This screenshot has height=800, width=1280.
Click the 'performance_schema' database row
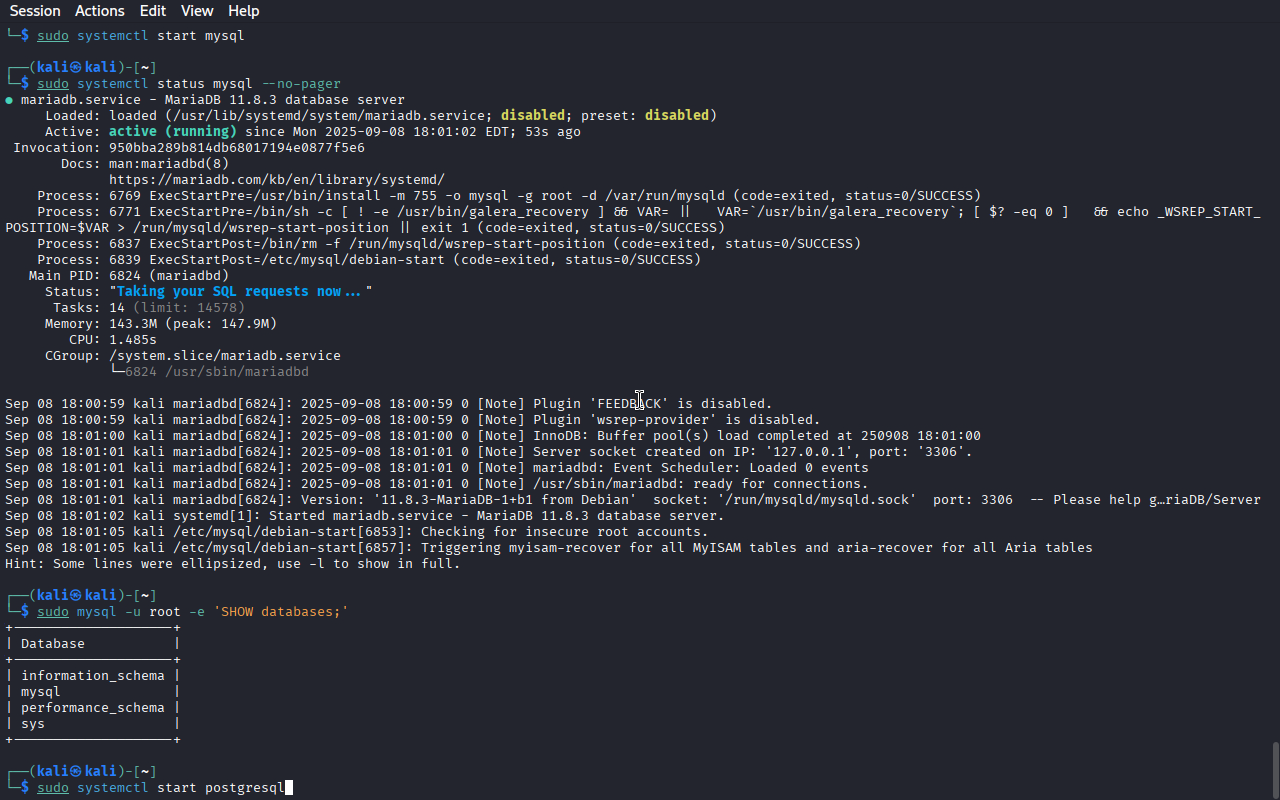pos(93,708)
